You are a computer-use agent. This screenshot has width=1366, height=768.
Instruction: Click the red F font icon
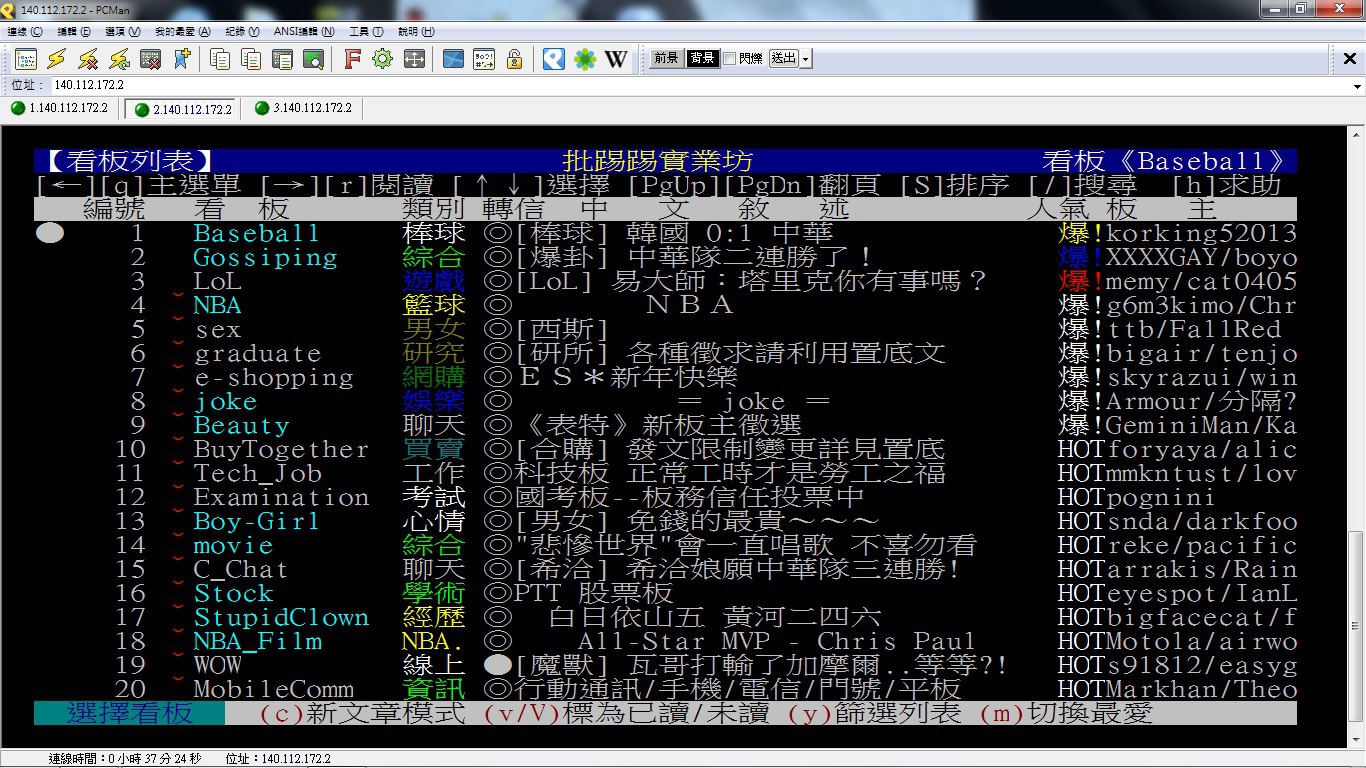click(x=352, y=59)
